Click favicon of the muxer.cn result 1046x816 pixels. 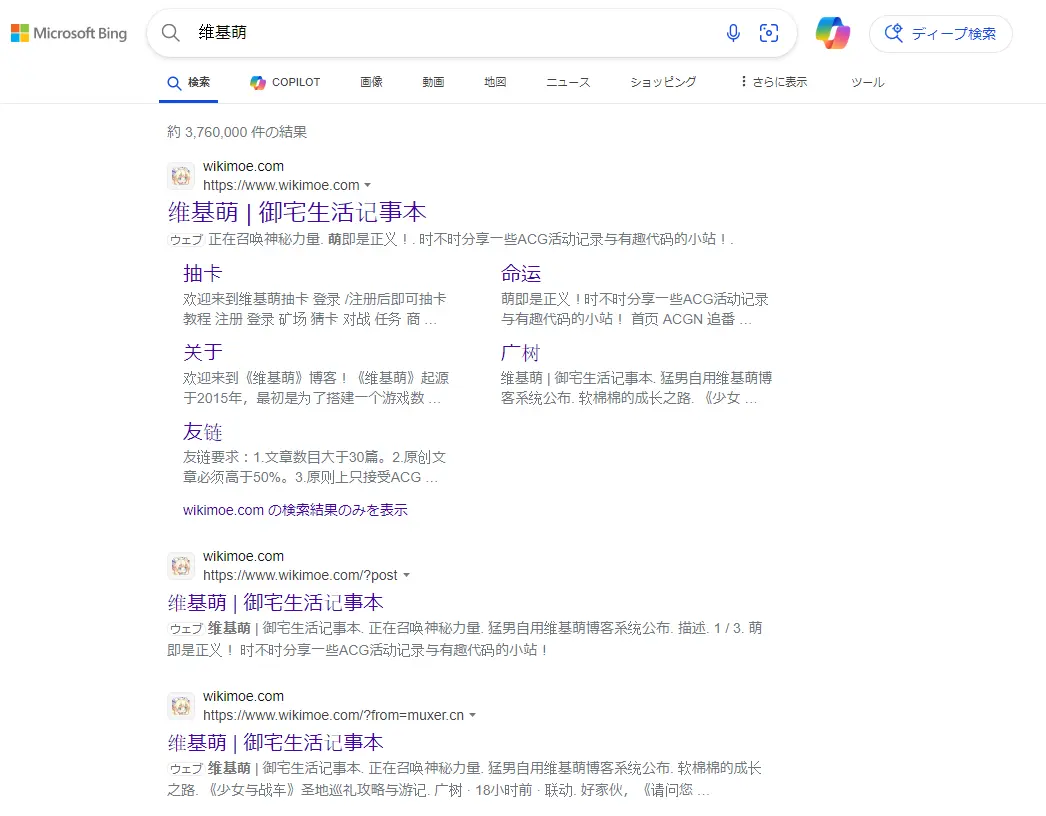pos(181,706)
